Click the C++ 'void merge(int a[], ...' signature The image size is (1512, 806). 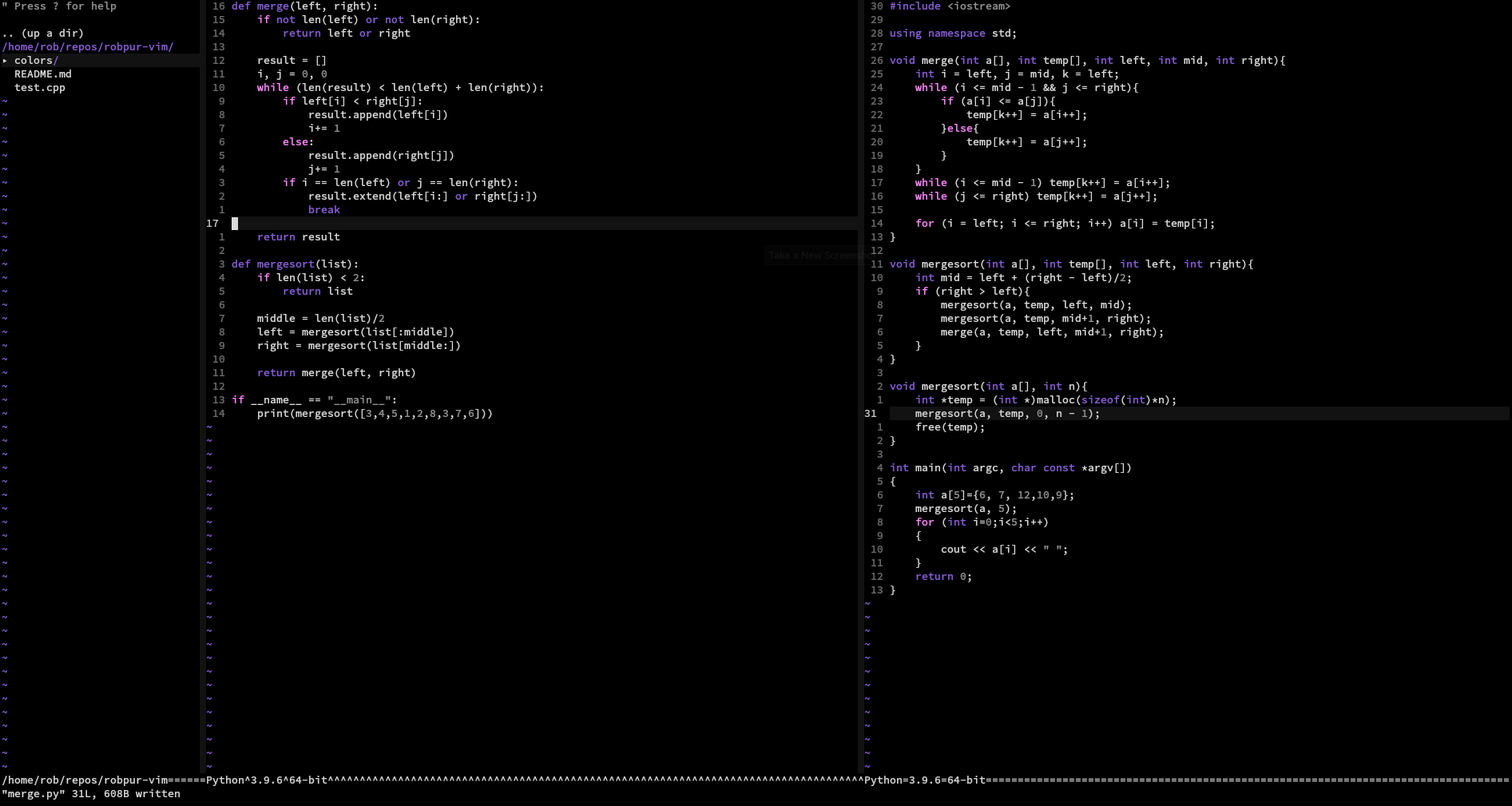(x=1088, y=61)
